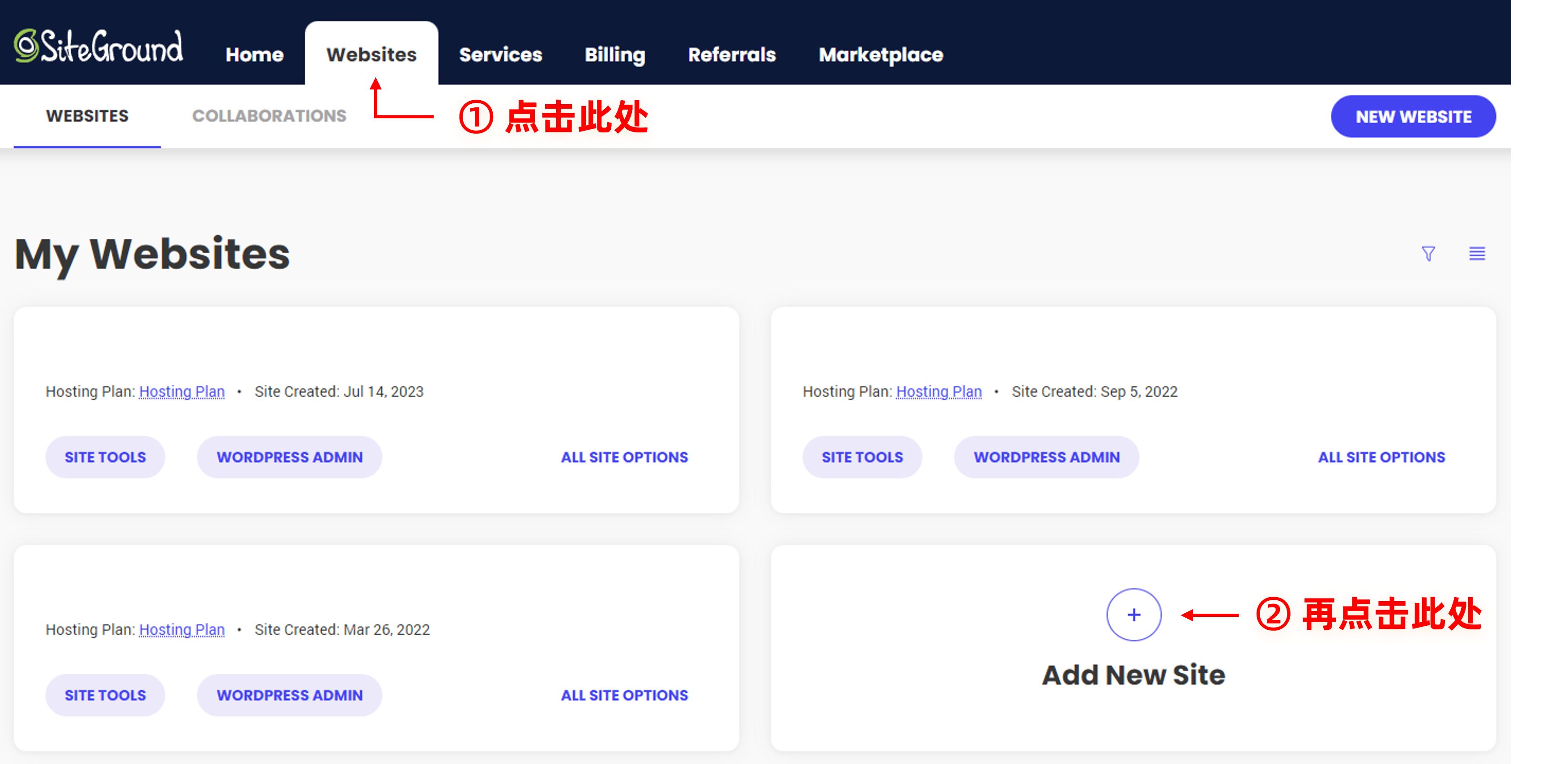Open the Home menu
1568x764 pixels.
pyautogui.click(x=255, y=55)
